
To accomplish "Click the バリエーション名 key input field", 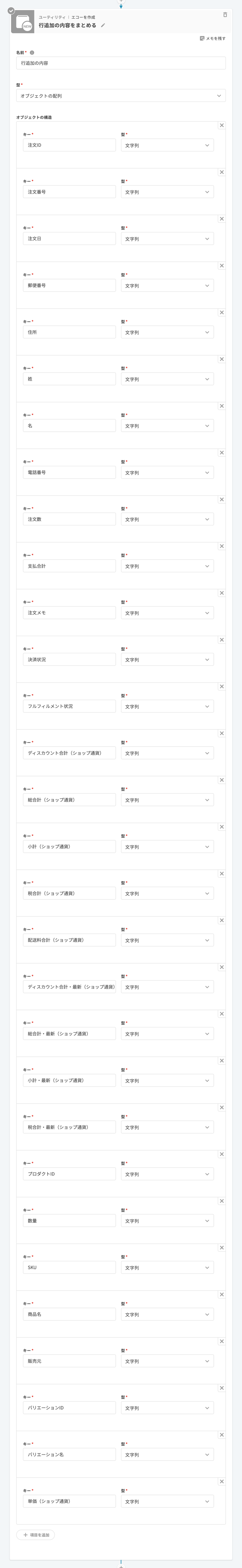I will click(69, 1455).
